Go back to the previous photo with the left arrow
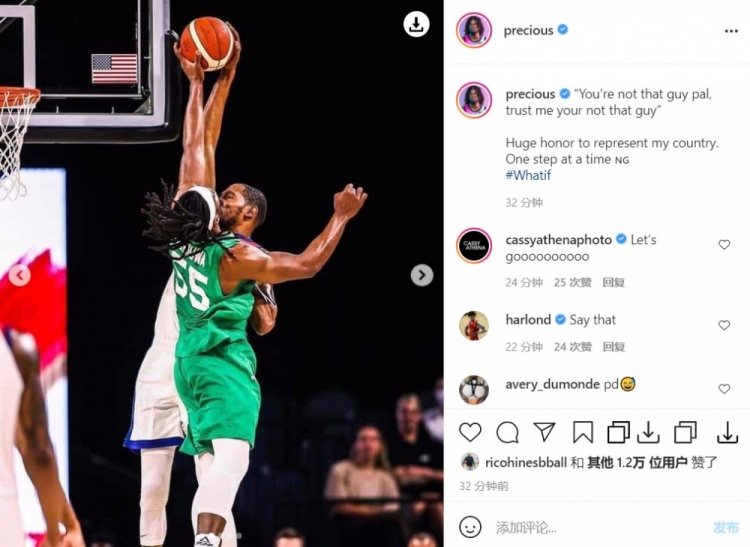The height and width of the screenshot is (547, 750). point(20,275)
